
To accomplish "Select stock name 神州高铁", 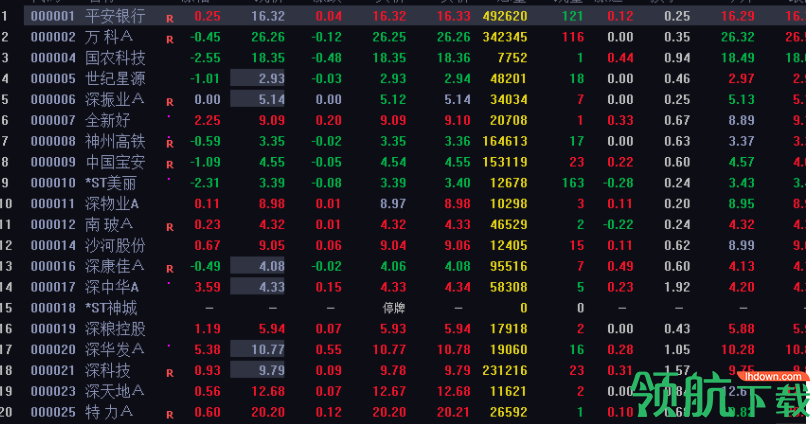I will point(115,141).
